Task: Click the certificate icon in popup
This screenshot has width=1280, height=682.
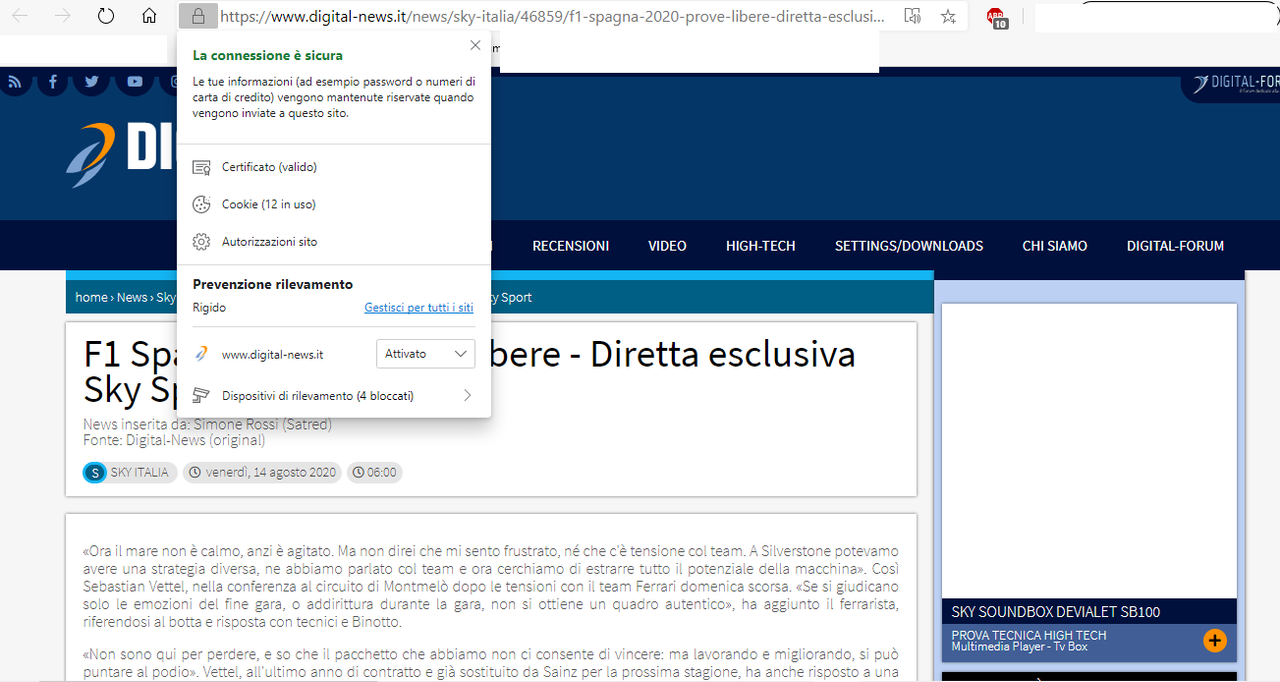Action: coord(201,167)
